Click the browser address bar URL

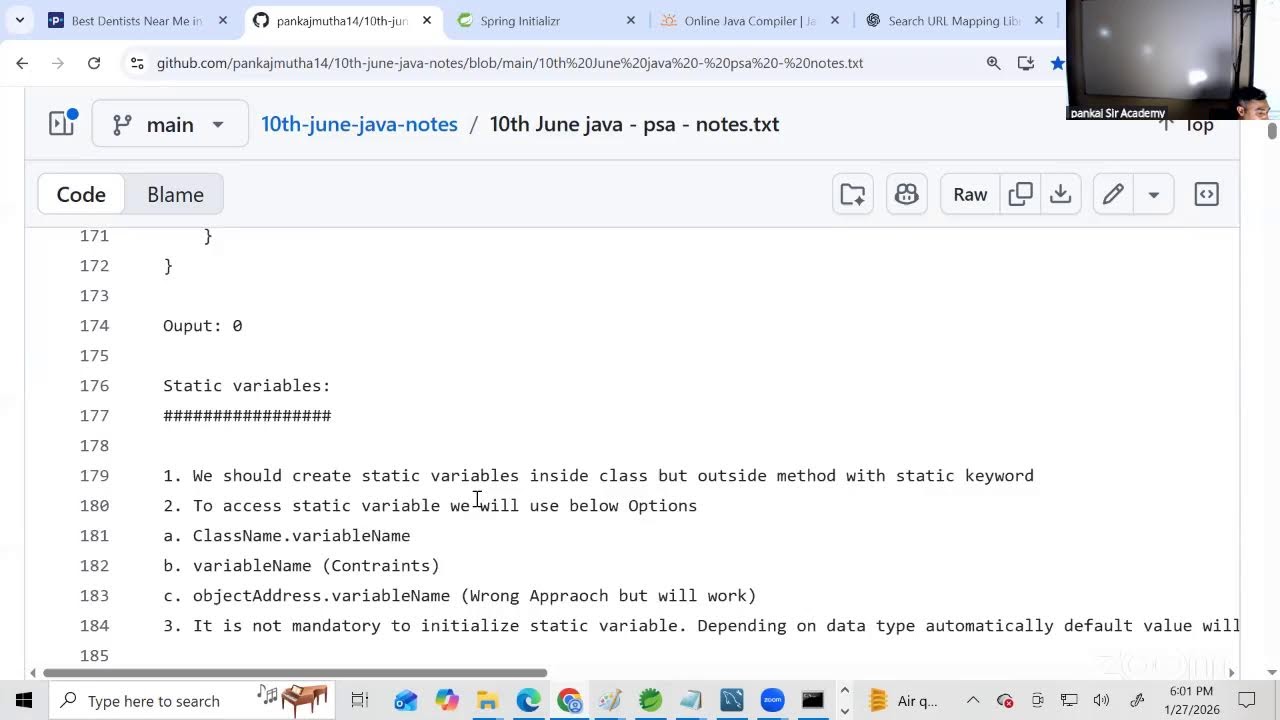tap(510, 63)
